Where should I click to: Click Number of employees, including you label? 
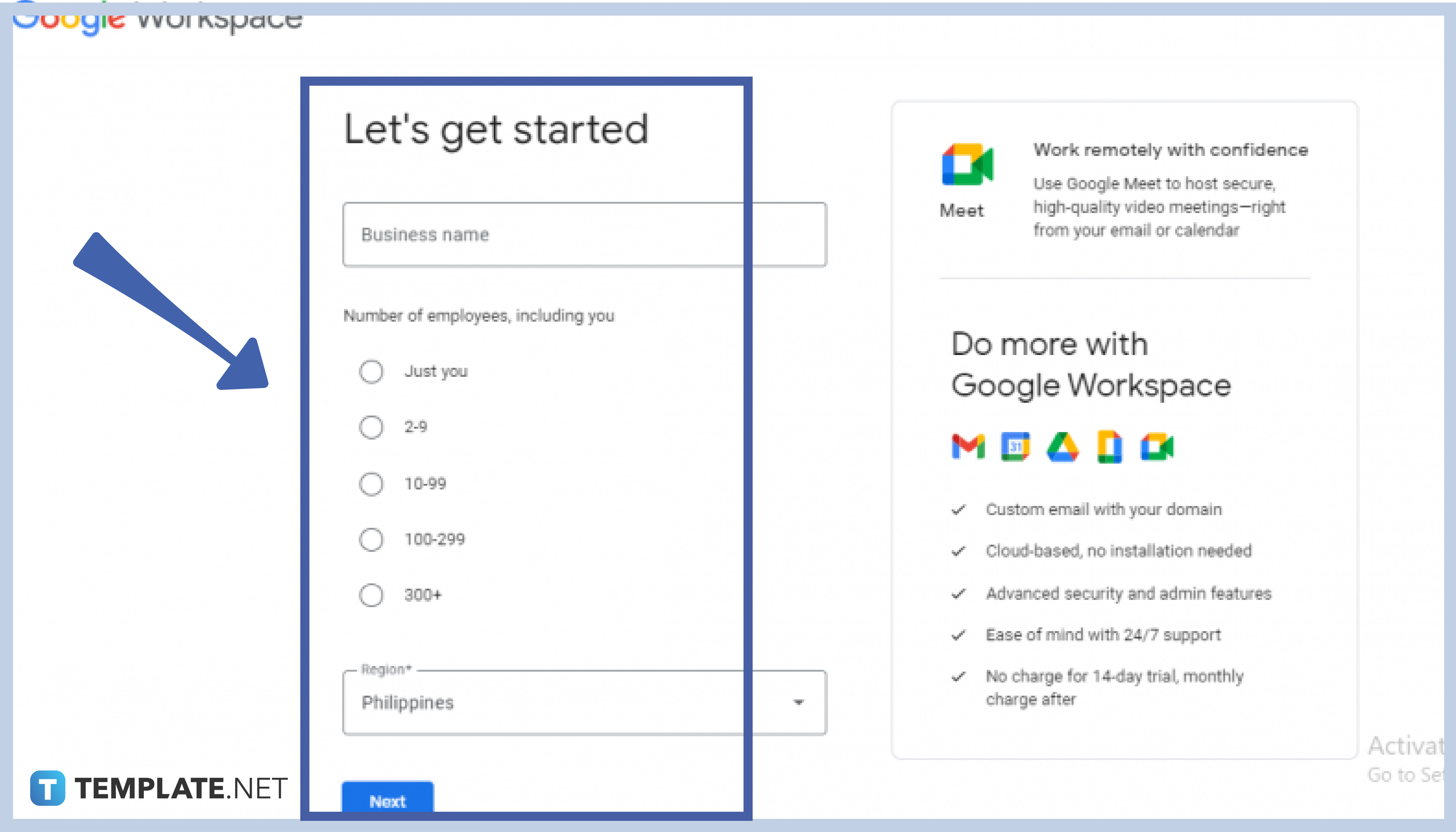click(x=479, y=315)
